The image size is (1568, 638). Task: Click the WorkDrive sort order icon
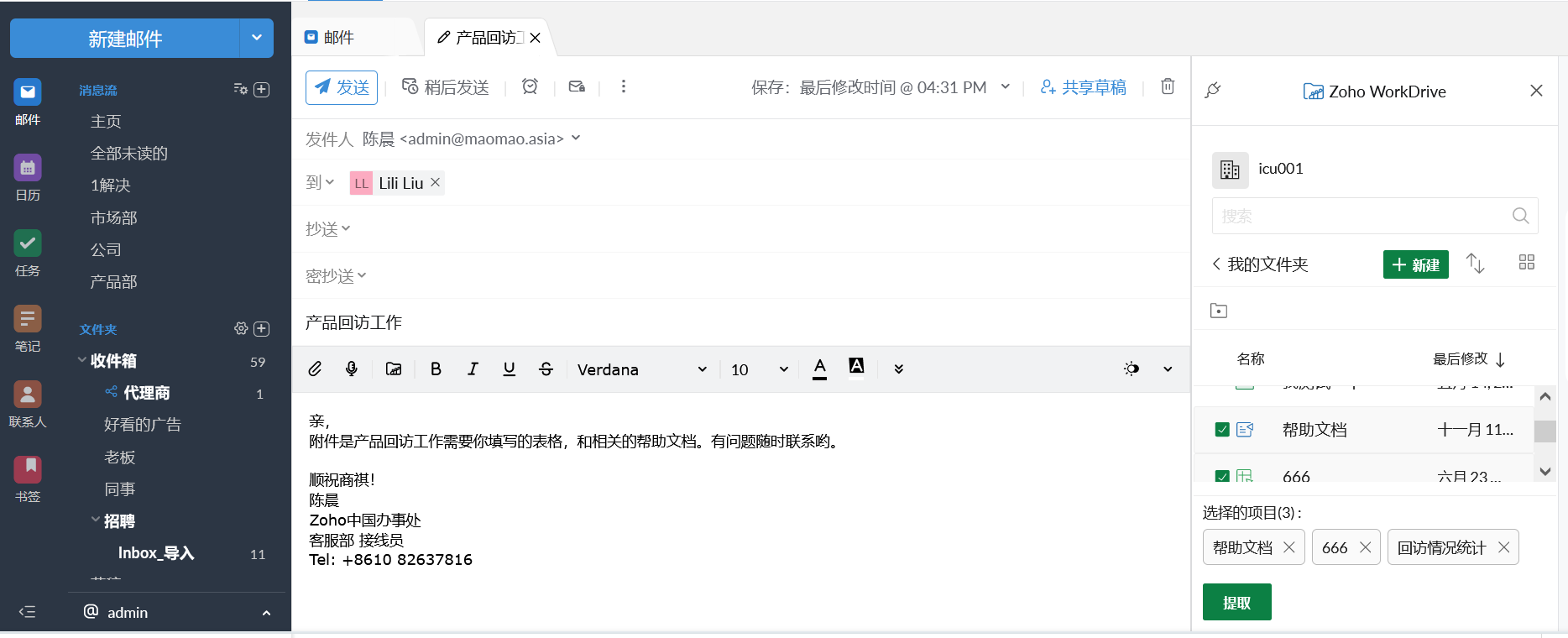click(1475, 264)
